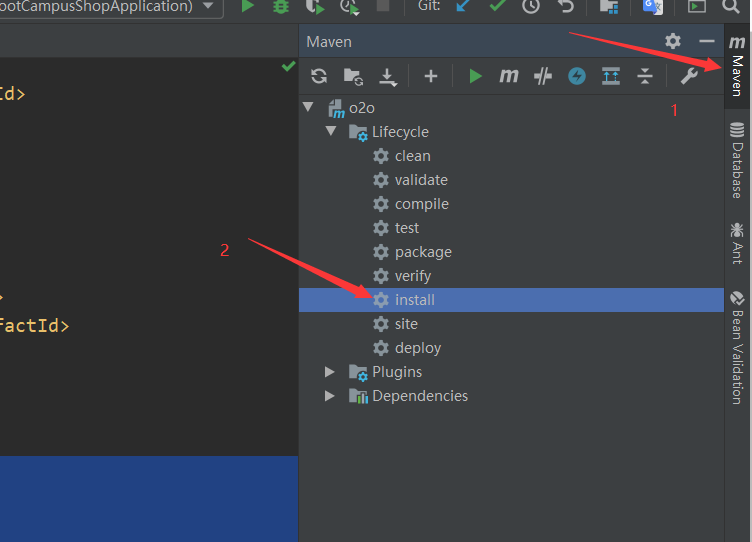
Task: Run with coverage icon in main toolbar
Action: [315, 6]
